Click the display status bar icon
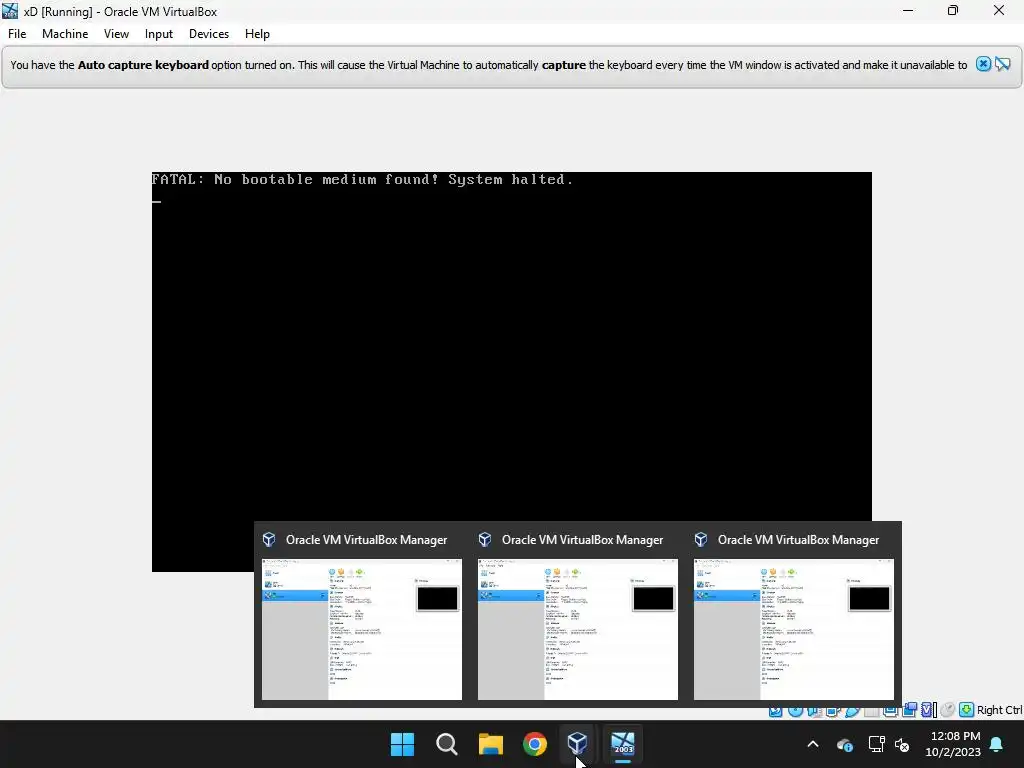This screenshot has height=768, width=1024. pos(890,710)
